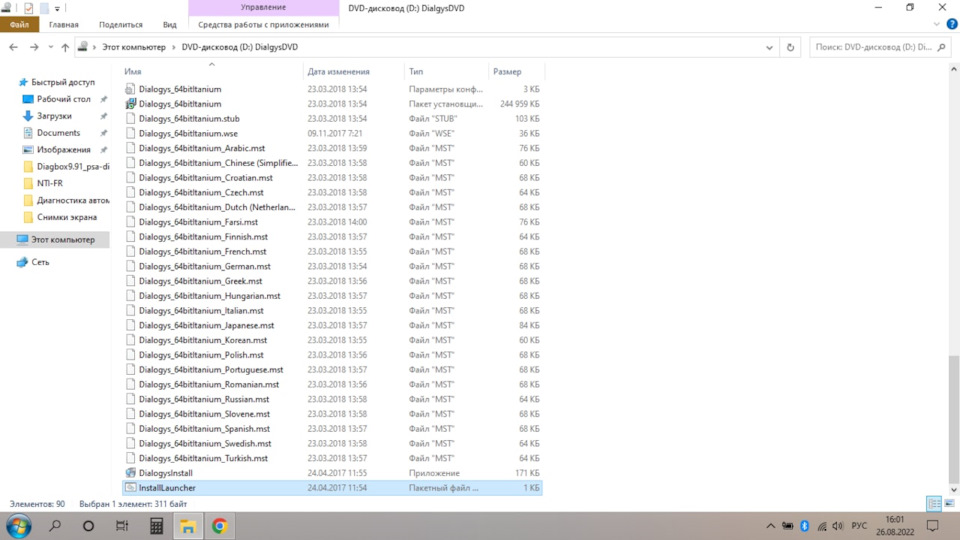Select the Управление contextual tab header
Screen dimensions: 960x540
pos(263,7)
